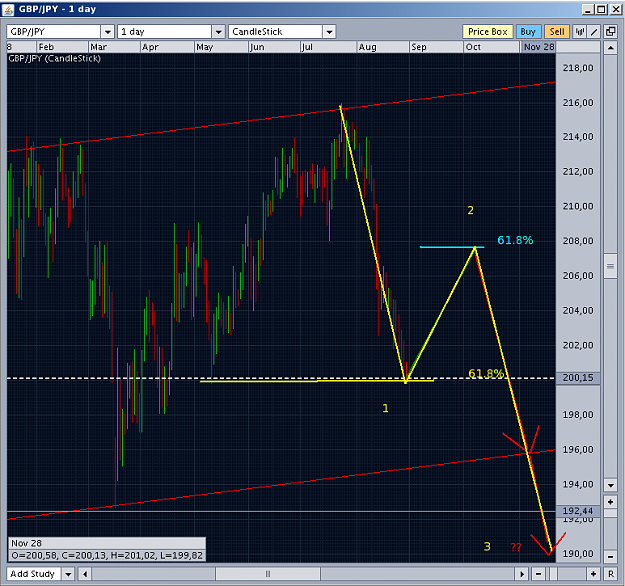Close the GBP/JPY chart window
The width and height of the screenshot is (625, 586).
click(x=615, y=10)
